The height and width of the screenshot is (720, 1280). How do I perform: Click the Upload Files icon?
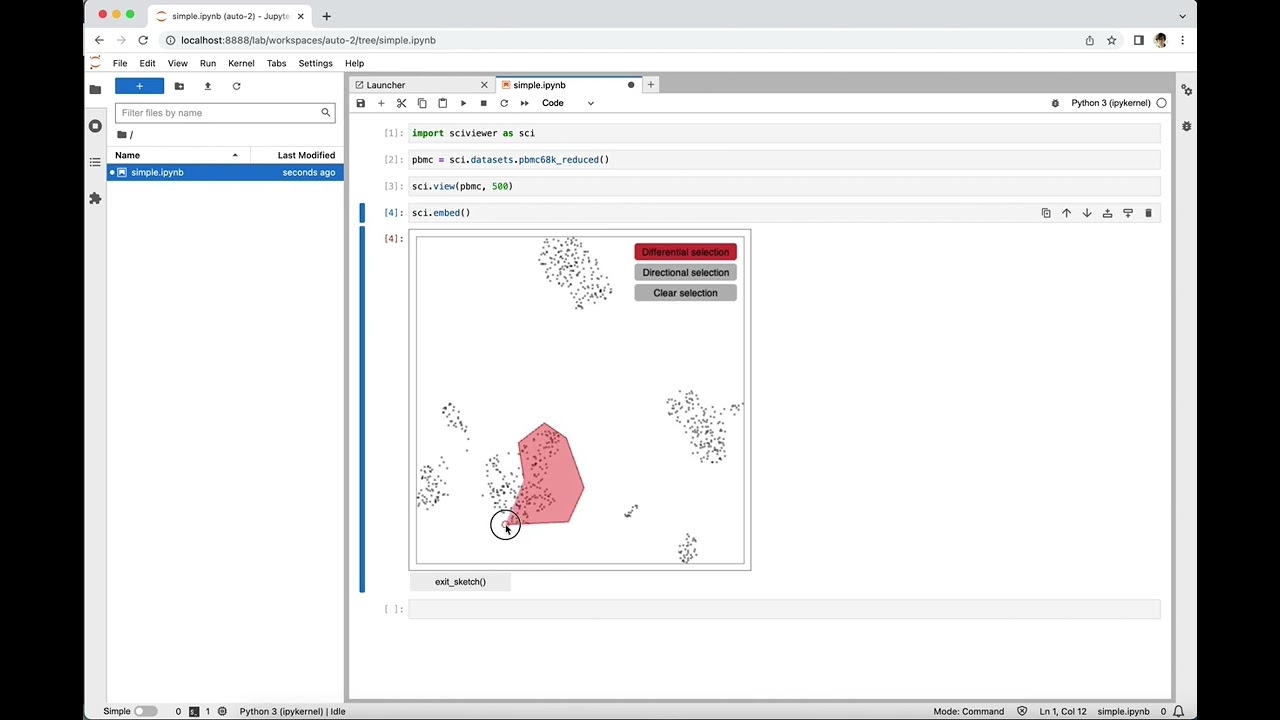[207, 86]
